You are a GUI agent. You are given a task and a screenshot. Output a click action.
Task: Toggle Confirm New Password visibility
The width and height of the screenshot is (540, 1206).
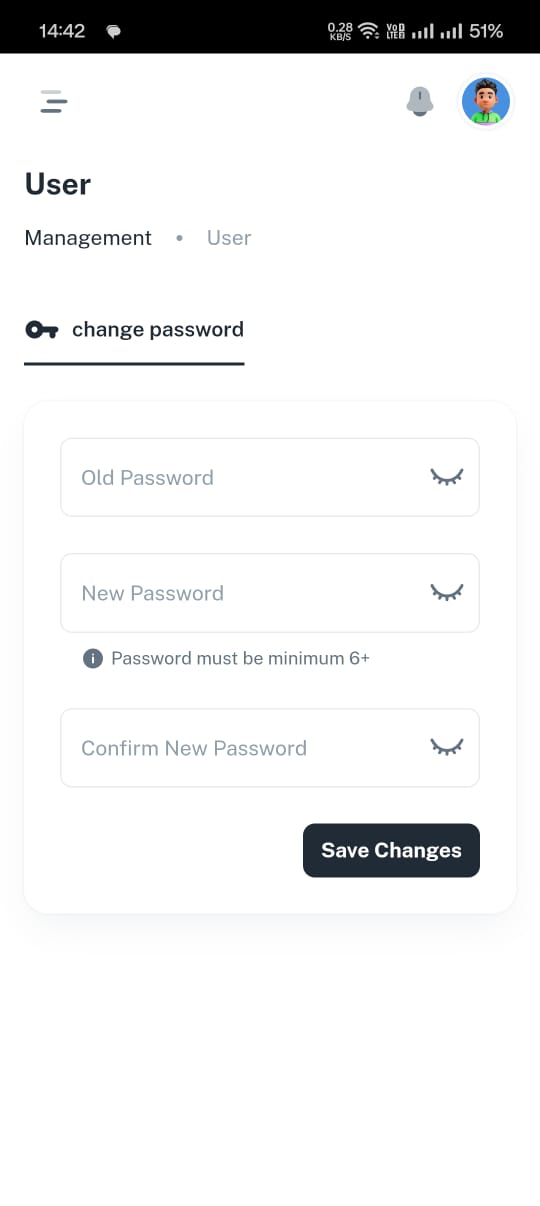coord(447,748)
